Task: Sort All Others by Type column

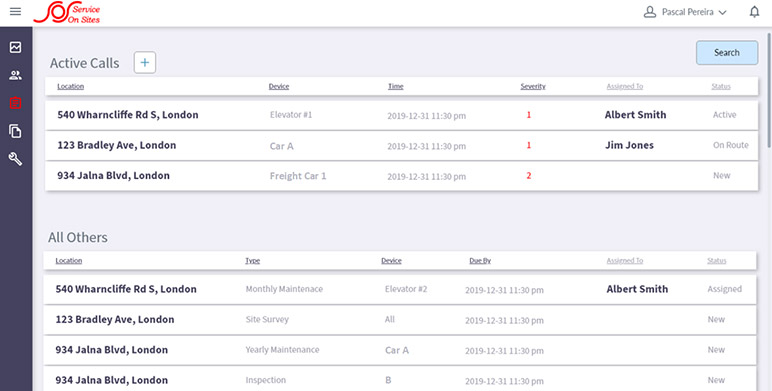Action: (x=253, y=261)
